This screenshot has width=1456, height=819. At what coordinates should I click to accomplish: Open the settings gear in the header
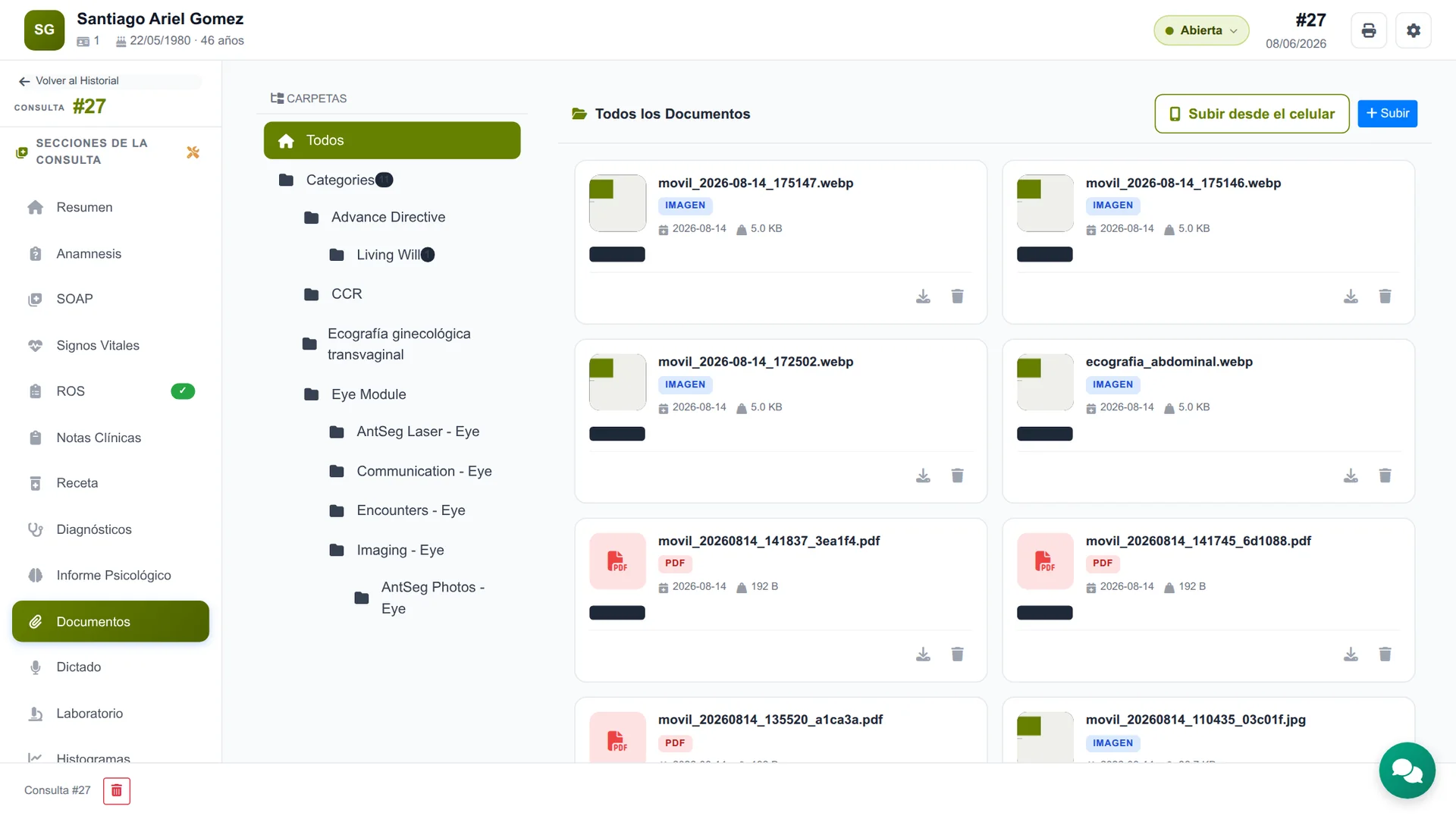(1413, 30)
